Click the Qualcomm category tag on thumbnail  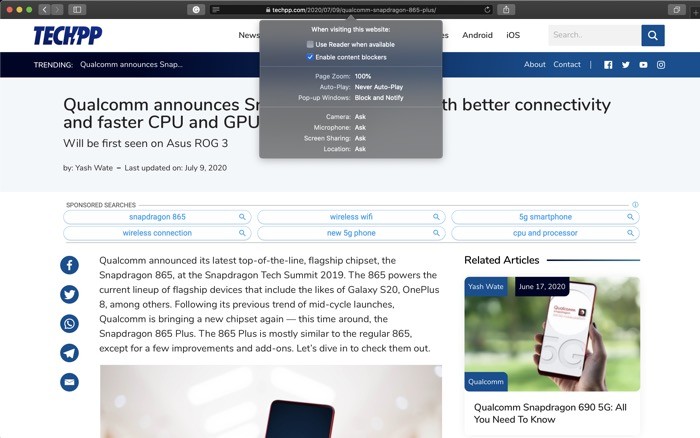(486, 382)
